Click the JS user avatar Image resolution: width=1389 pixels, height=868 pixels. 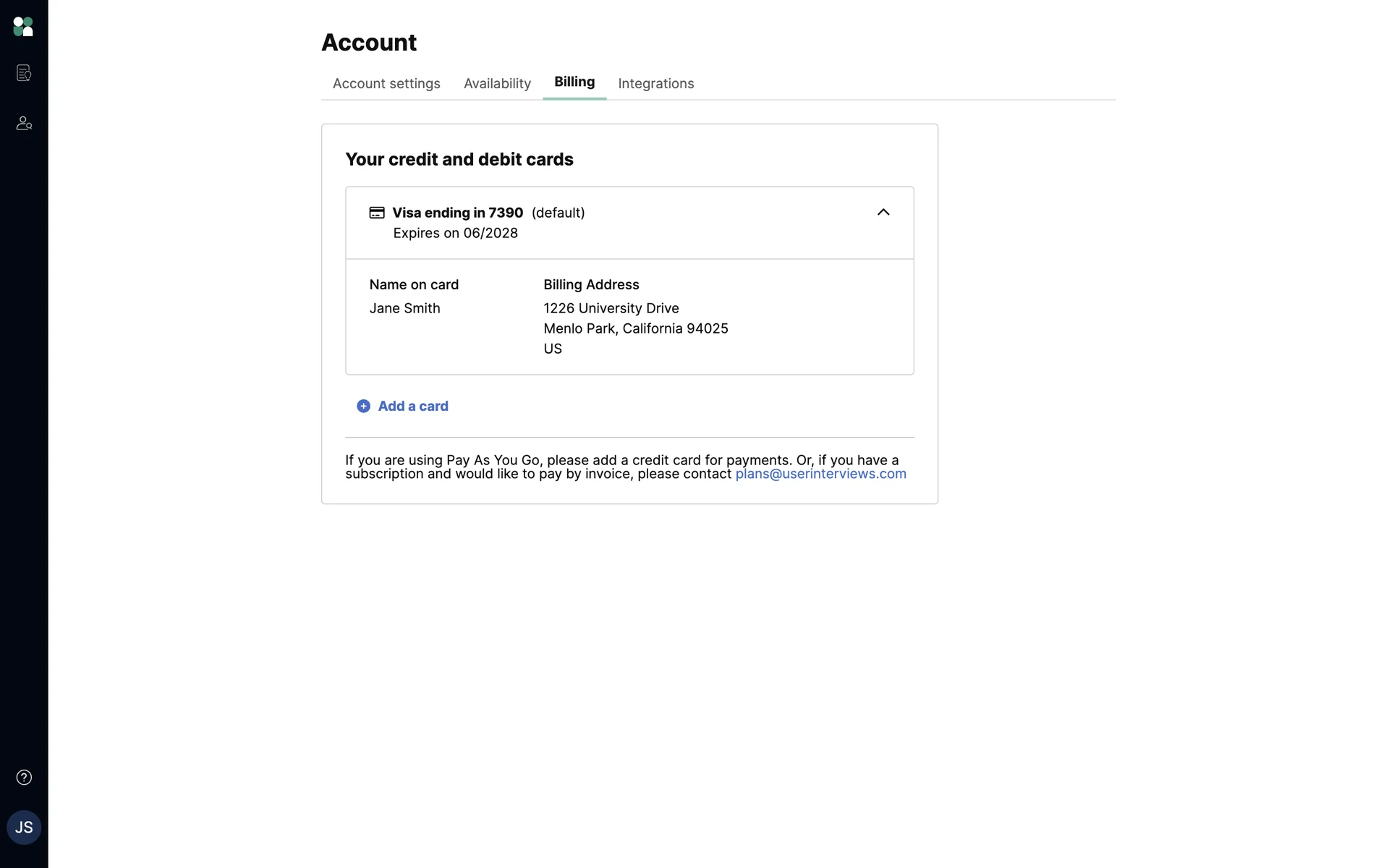tap(24, 827)
